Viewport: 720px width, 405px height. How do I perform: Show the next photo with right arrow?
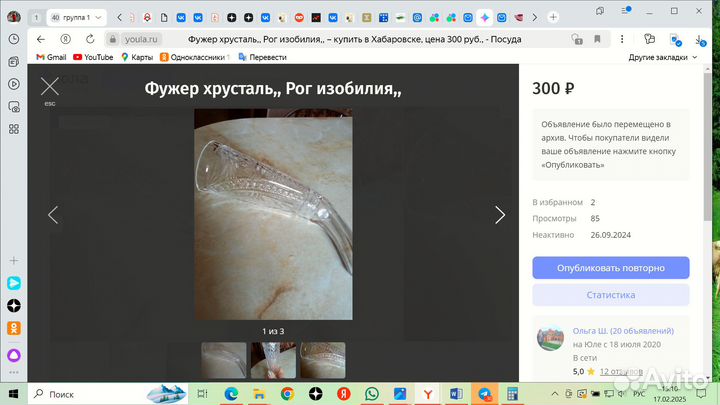(500, 215)
